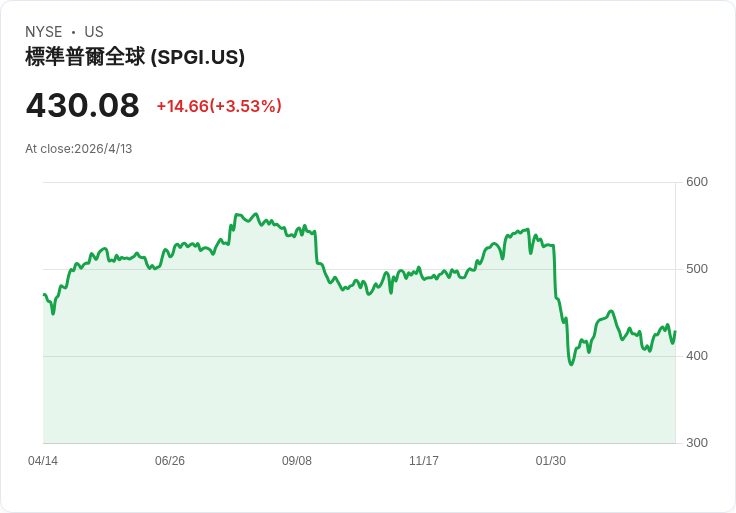
Task: Select the current price 430.08
Action: point(82,105)
